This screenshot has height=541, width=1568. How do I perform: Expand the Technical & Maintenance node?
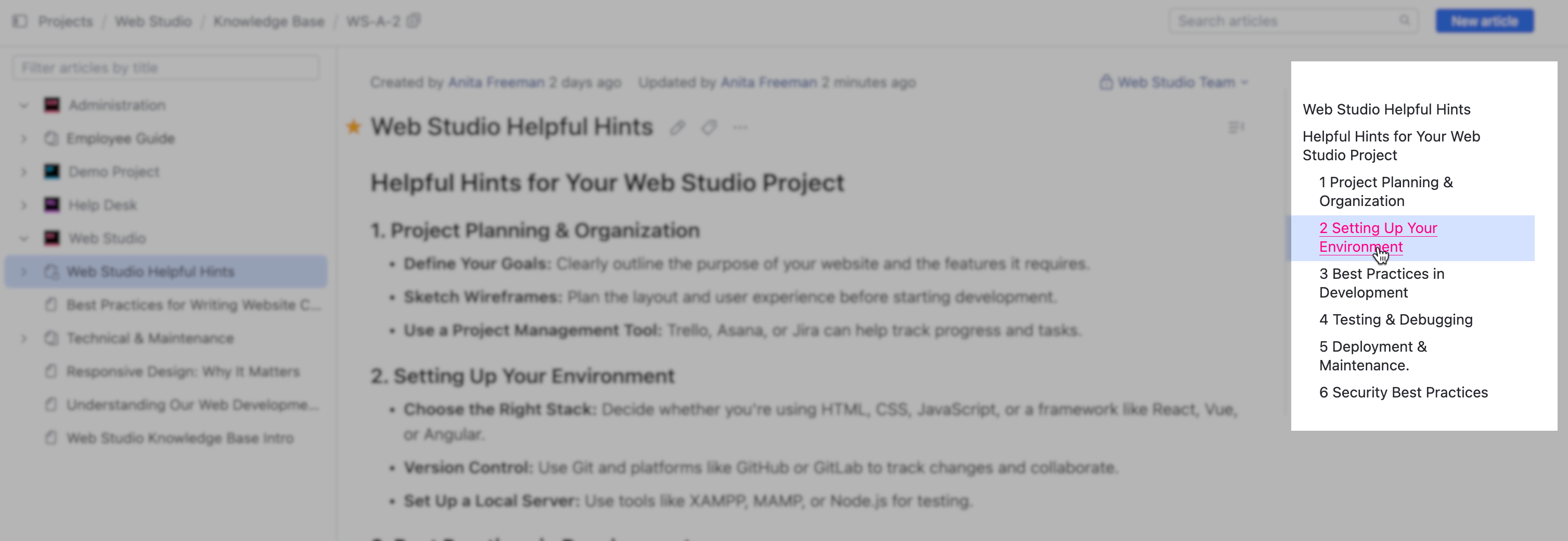coord(24,338)
